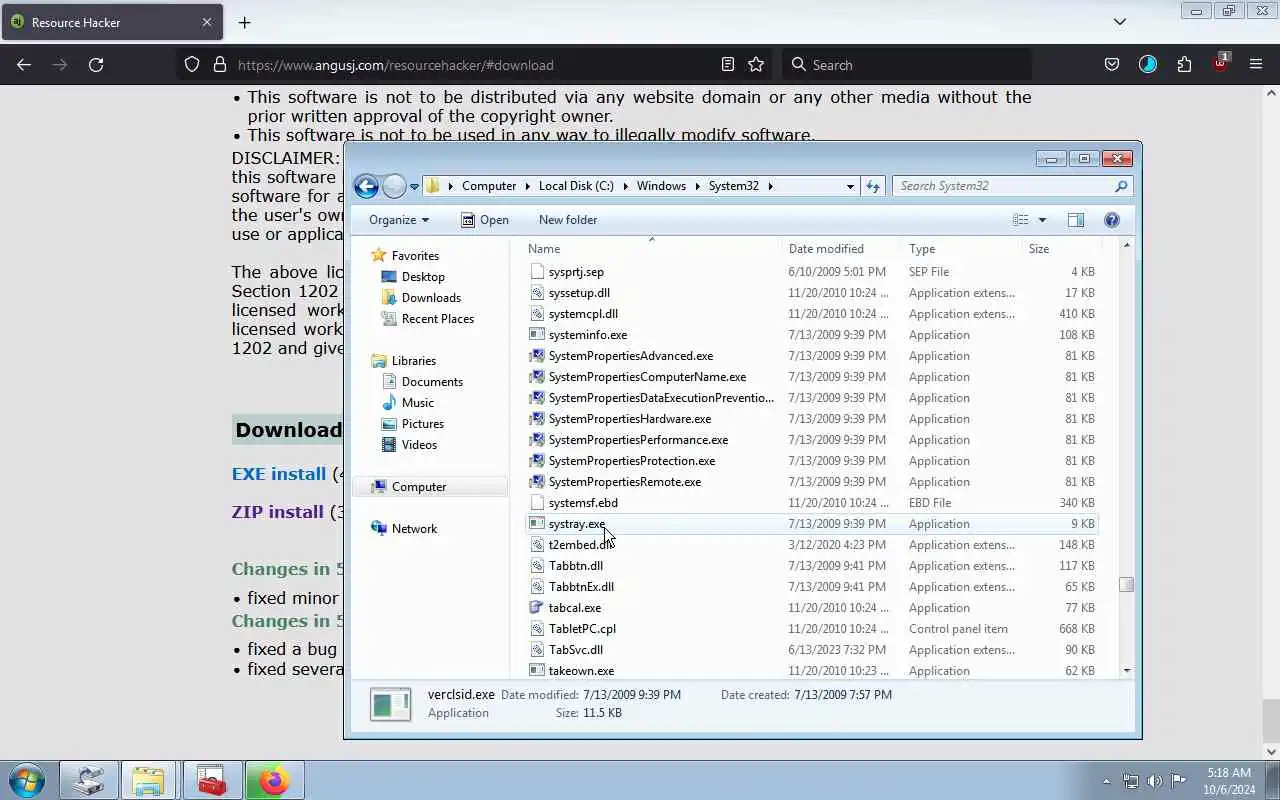Click the Firefox taskbar icon
The height and width of the screenshot is (800, 1280).
(x=273, y=781)
